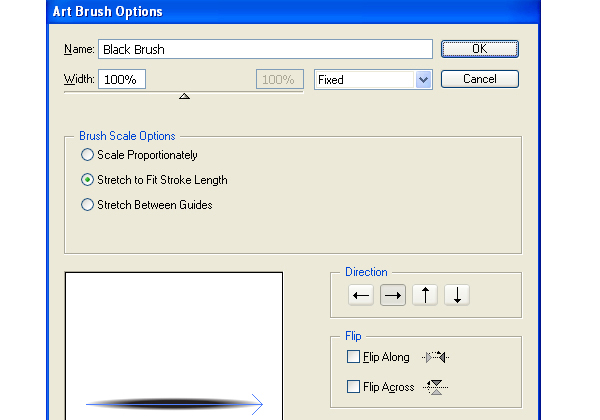Open the Fixed width method dropdown

(x=373, y=80)
